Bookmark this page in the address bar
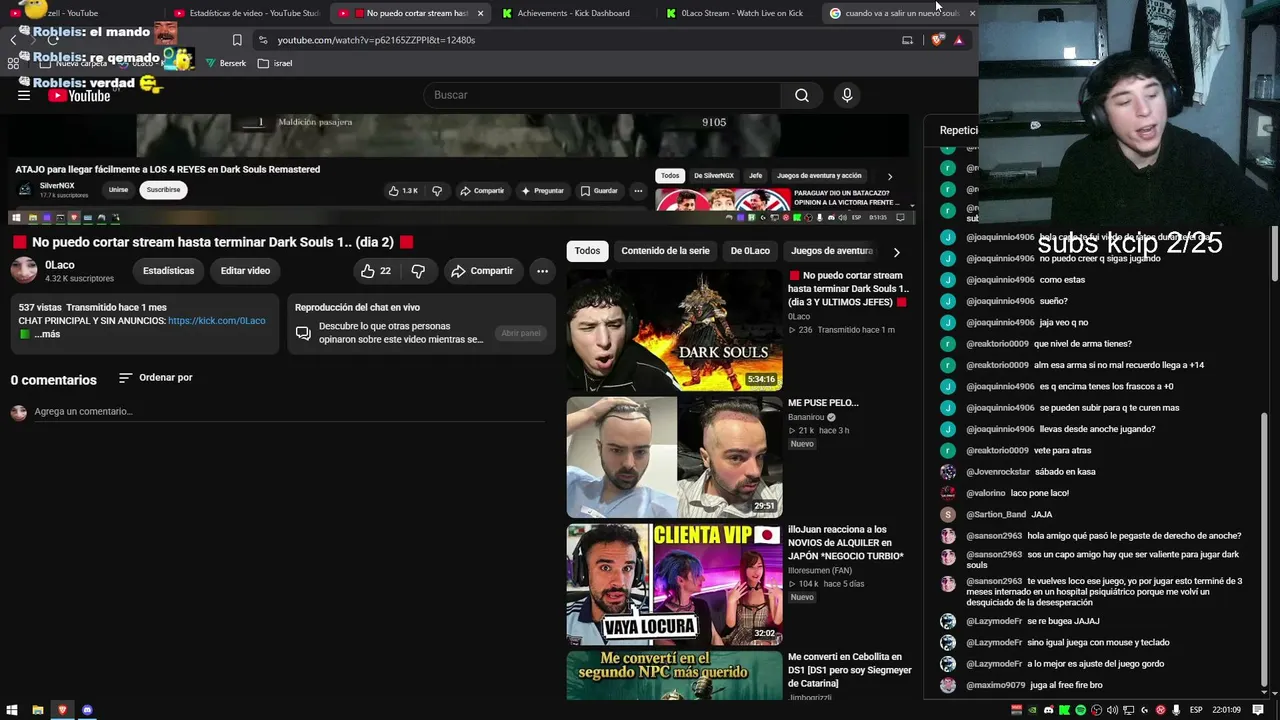Image resolution: width=1280 pixels, height=720 pixels. coord(237,40)
